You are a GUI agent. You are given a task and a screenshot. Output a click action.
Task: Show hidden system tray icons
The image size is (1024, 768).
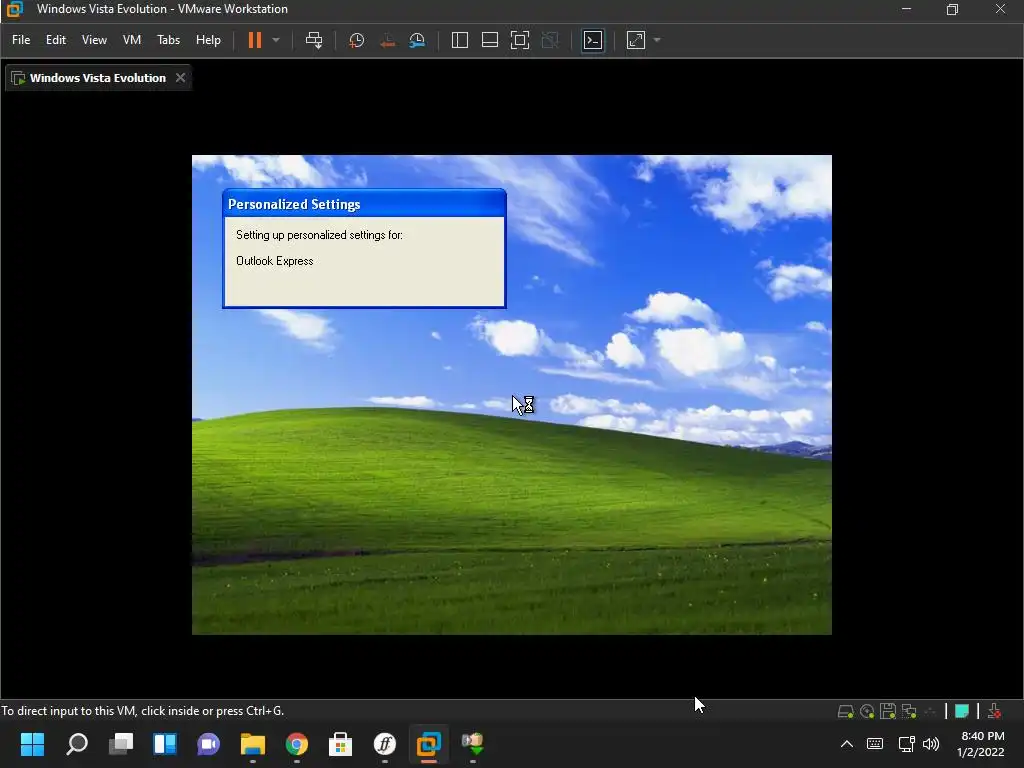[x=846, y=744]
